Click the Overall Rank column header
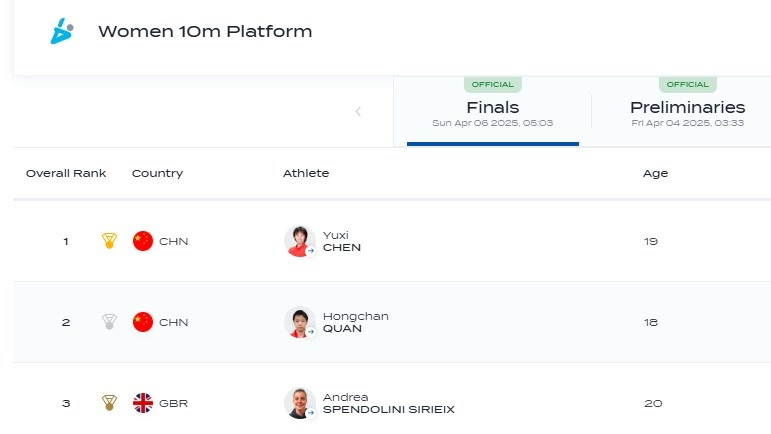The width and height of the screenshot is (771, 434). pyautogui.click(x=66, y=173)
